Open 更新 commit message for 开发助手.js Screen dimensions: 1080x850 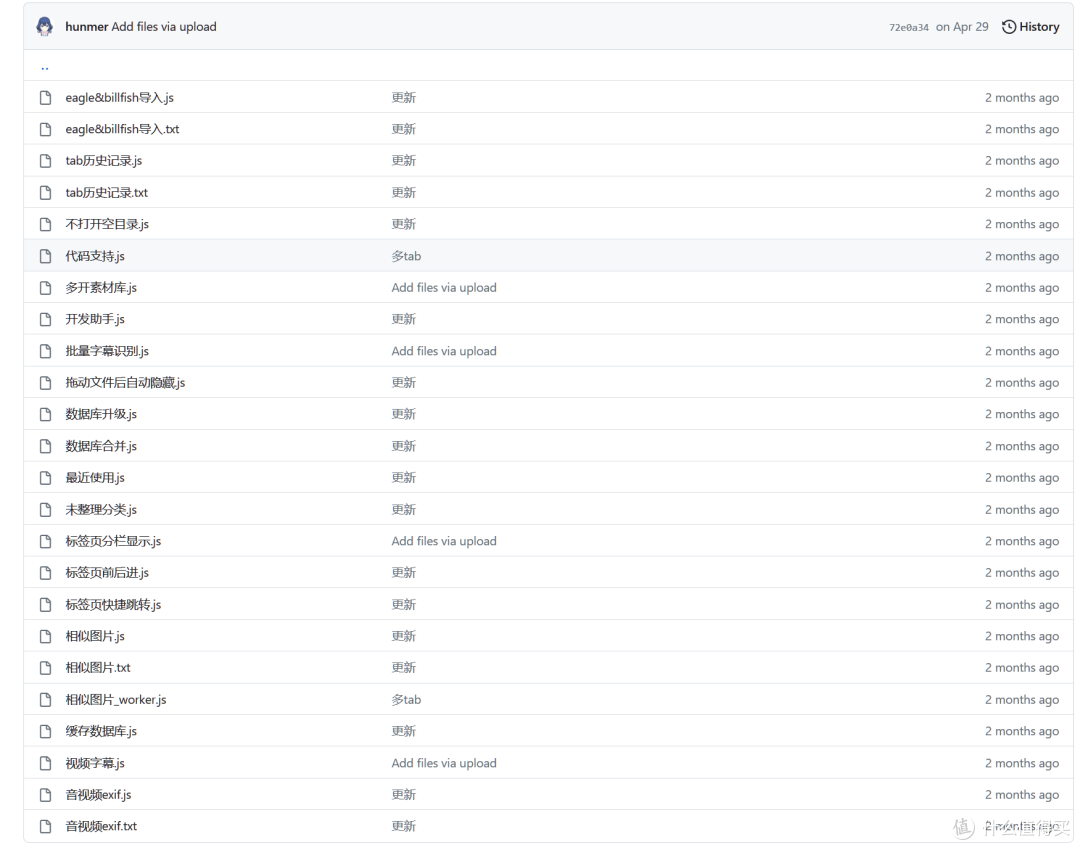(x=404, y=320)
